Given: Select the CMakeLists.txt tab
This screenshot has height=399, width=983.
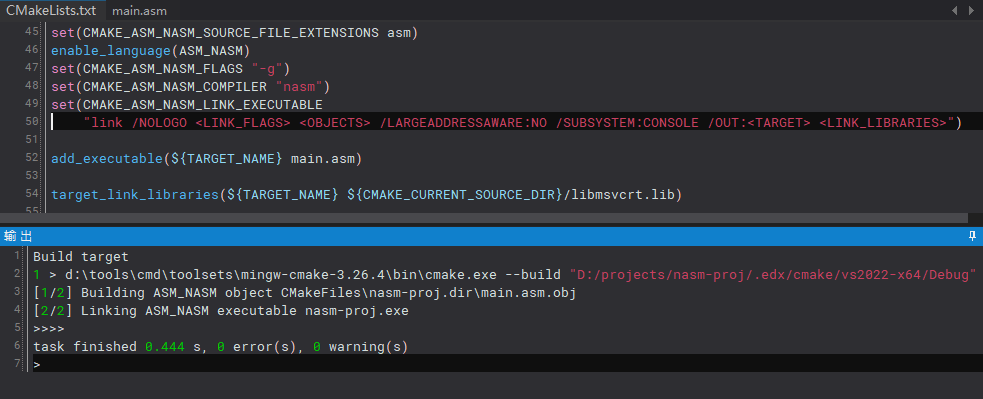Looking at the screenshot, I should tap(51, 10).
